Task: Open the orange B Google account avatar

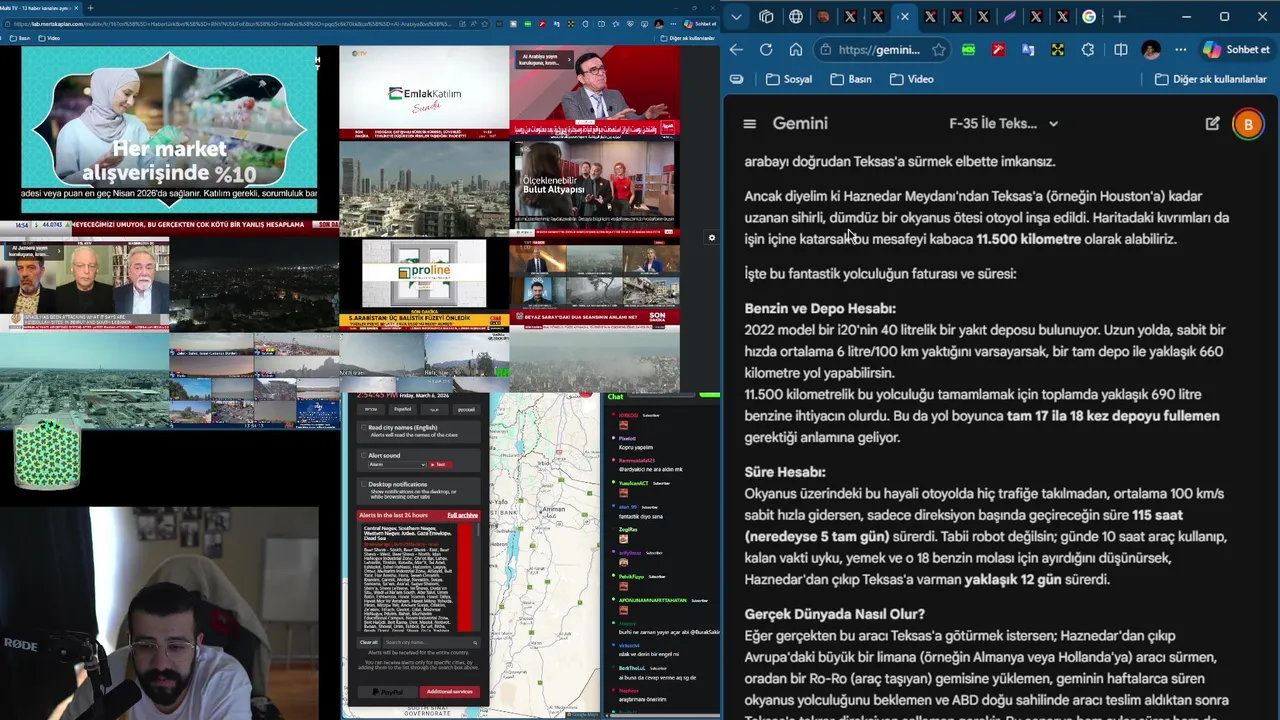Action: [x=1247, y=125]
